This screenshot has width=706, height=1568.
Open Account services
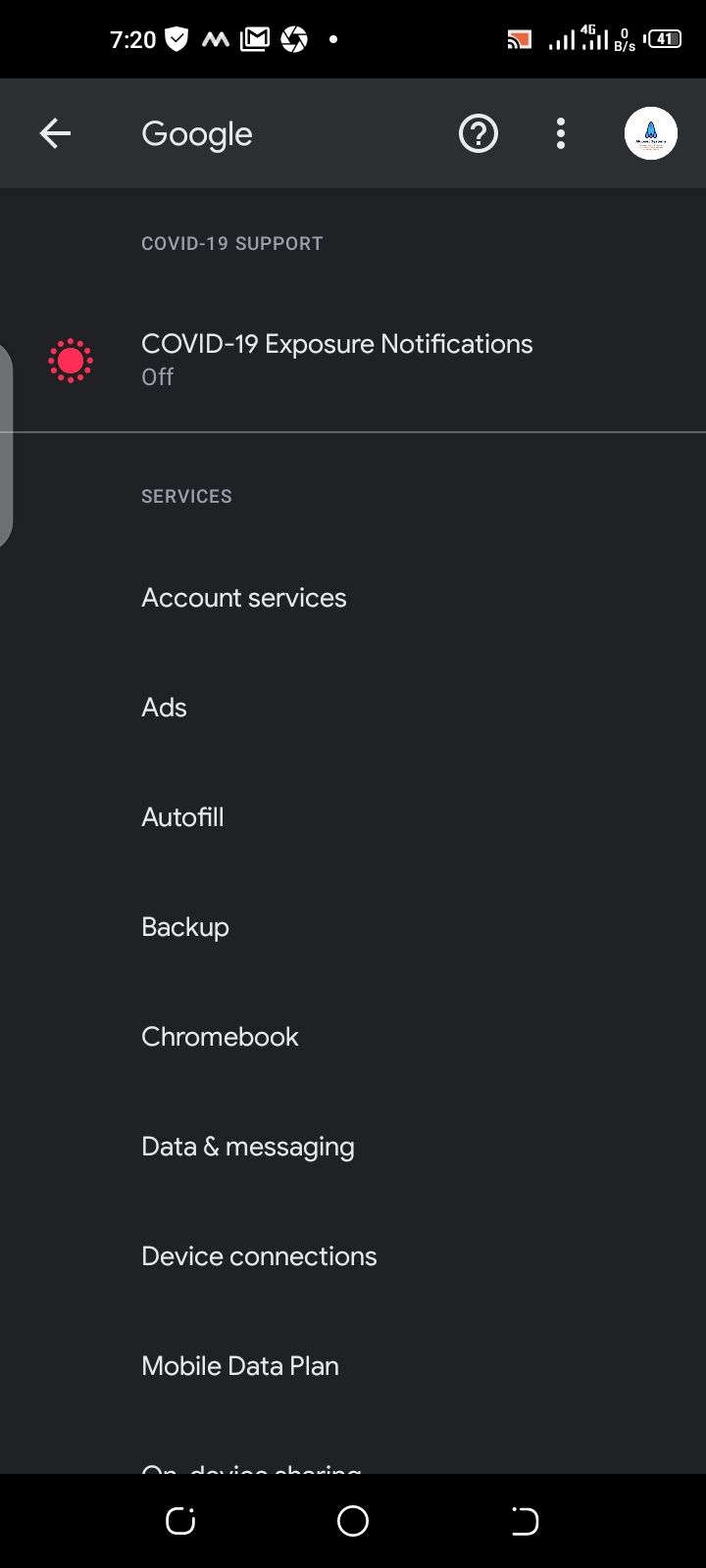[x=244, y=598]
